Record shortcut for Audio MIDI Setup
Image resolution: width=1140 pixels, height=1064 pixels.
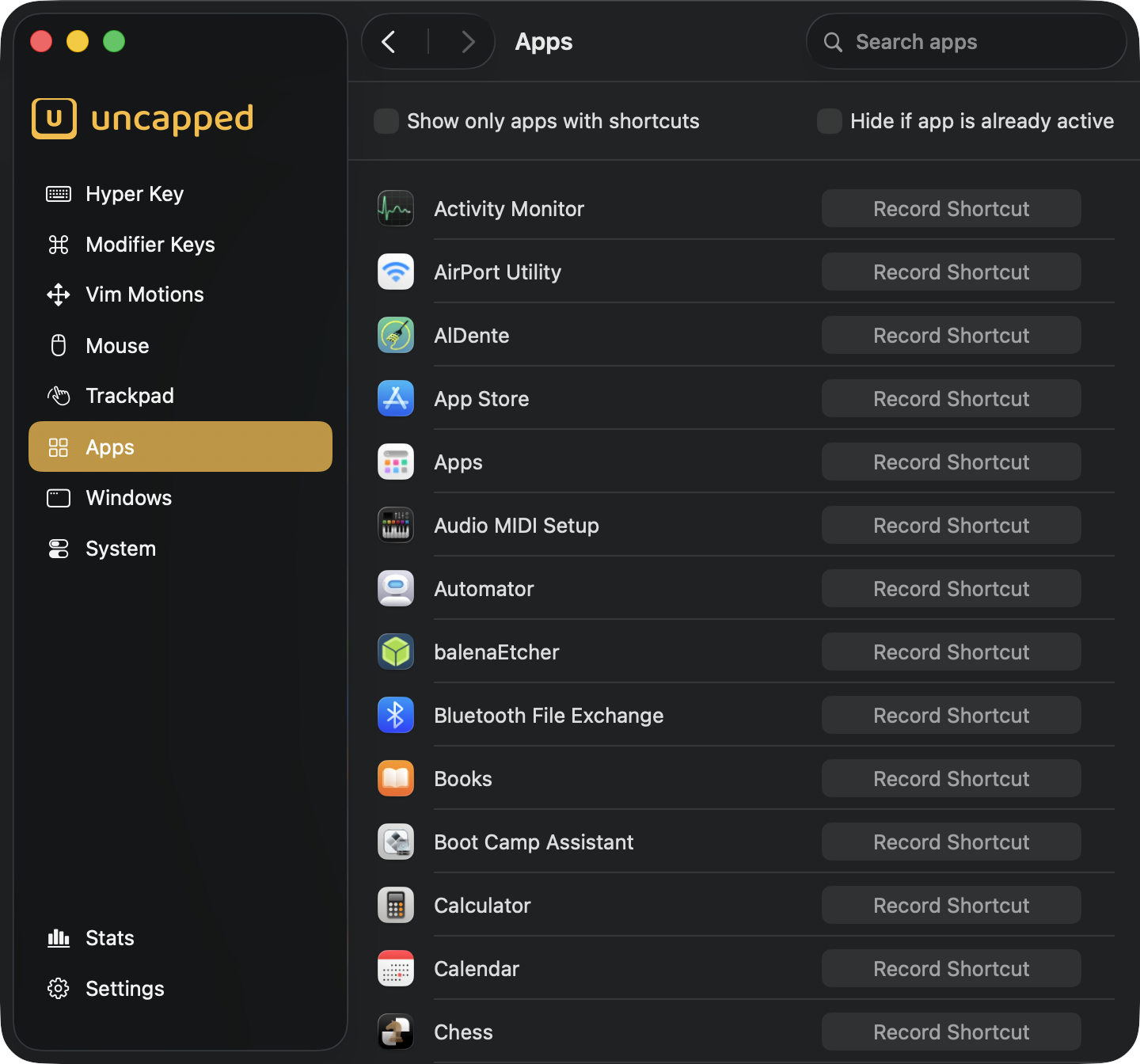[x=951, y=525]
